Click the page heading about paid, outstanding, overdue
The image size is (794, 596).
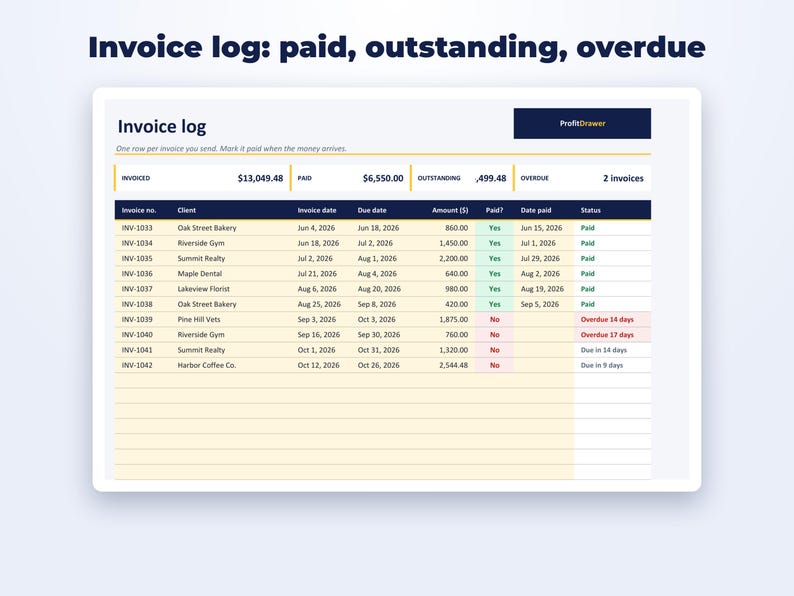point(396,48)
